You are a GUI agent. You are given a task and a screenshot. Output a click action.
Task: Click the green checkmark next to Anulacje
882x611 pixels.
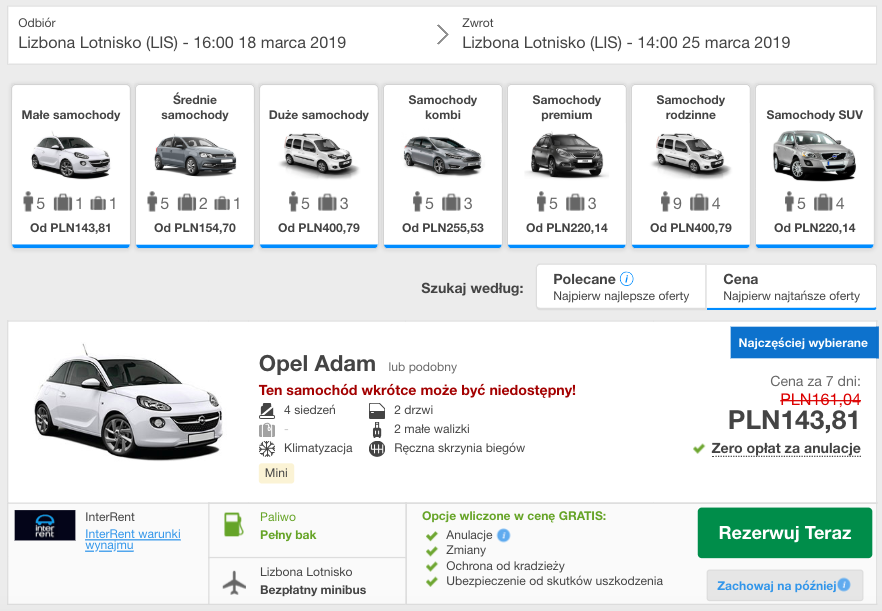click(432, 536)
